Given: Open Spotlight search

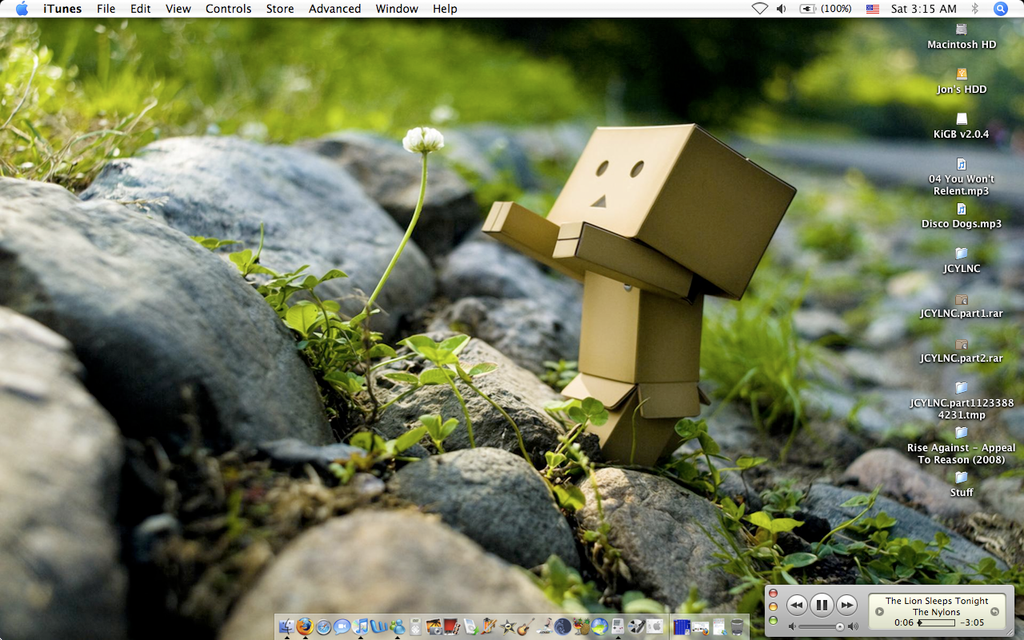Looking at the screenshot, I should point(1000,8).
